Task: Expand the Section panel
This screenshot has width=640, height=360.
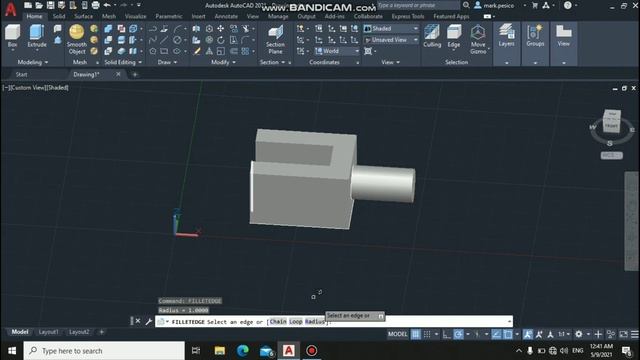Action: [272, 62]
